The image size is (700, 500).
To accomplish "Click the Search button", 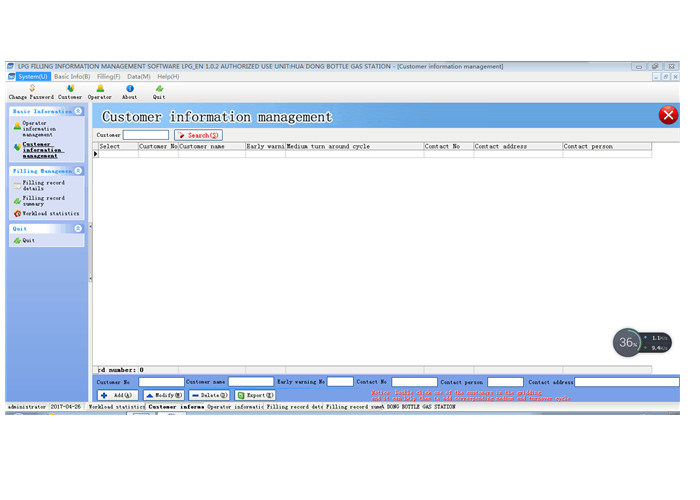I will coord(198,135).
